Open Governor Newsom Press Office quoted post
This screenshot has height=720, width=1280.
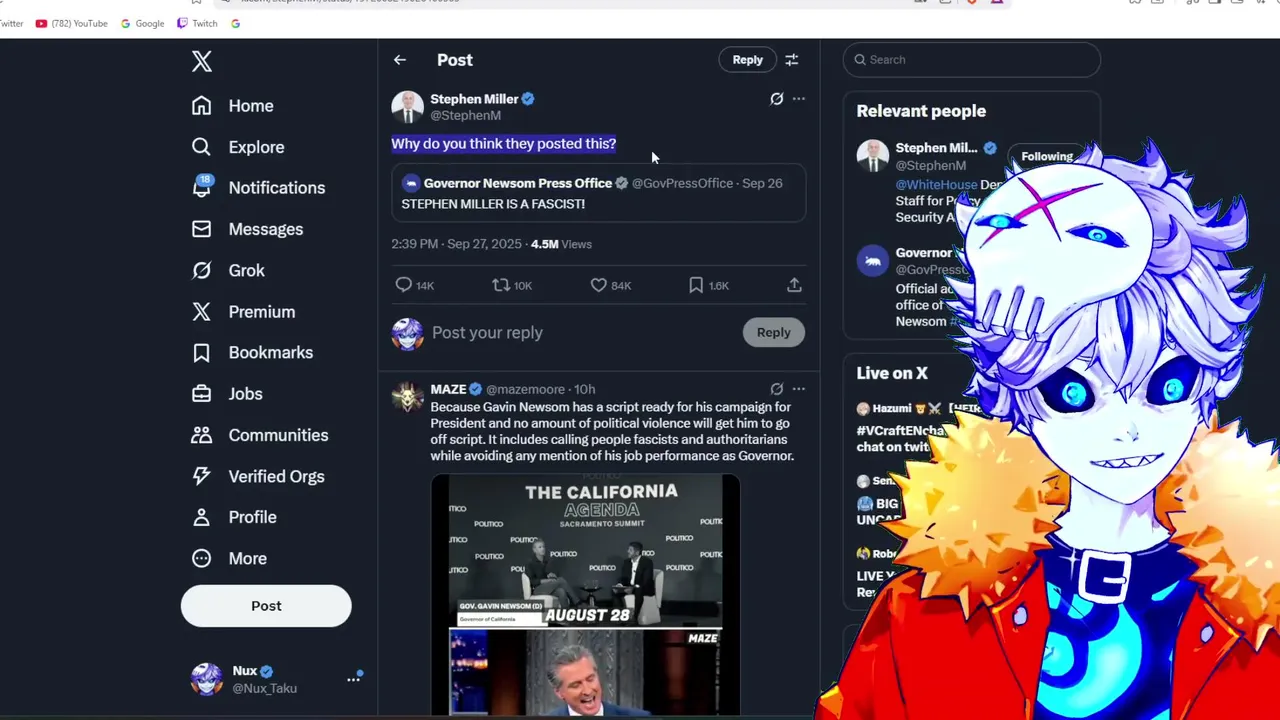tap(598, 193)
